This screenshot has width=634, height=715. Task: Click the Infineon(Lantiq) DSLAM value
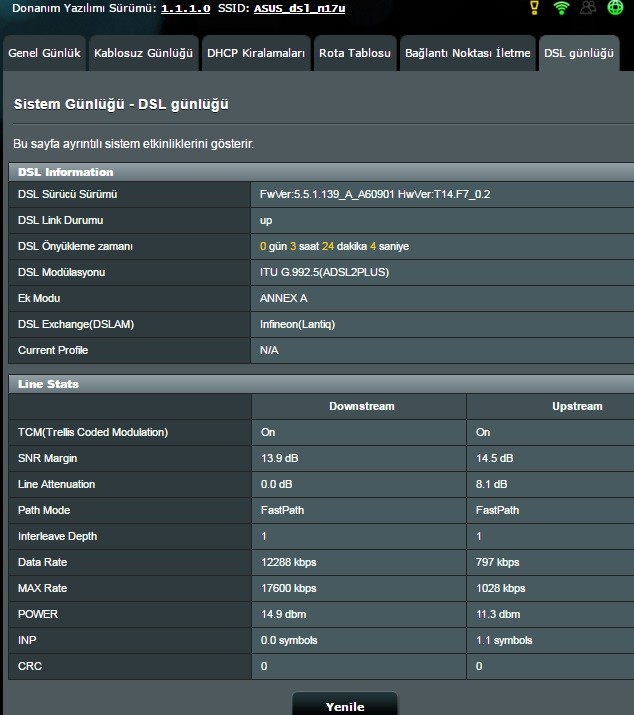click(x=297, y=324)
